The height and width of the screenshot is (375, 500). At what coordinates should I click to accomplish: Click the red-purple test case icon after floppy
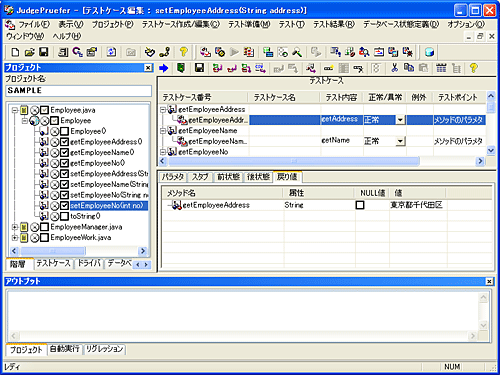point(217,68)
